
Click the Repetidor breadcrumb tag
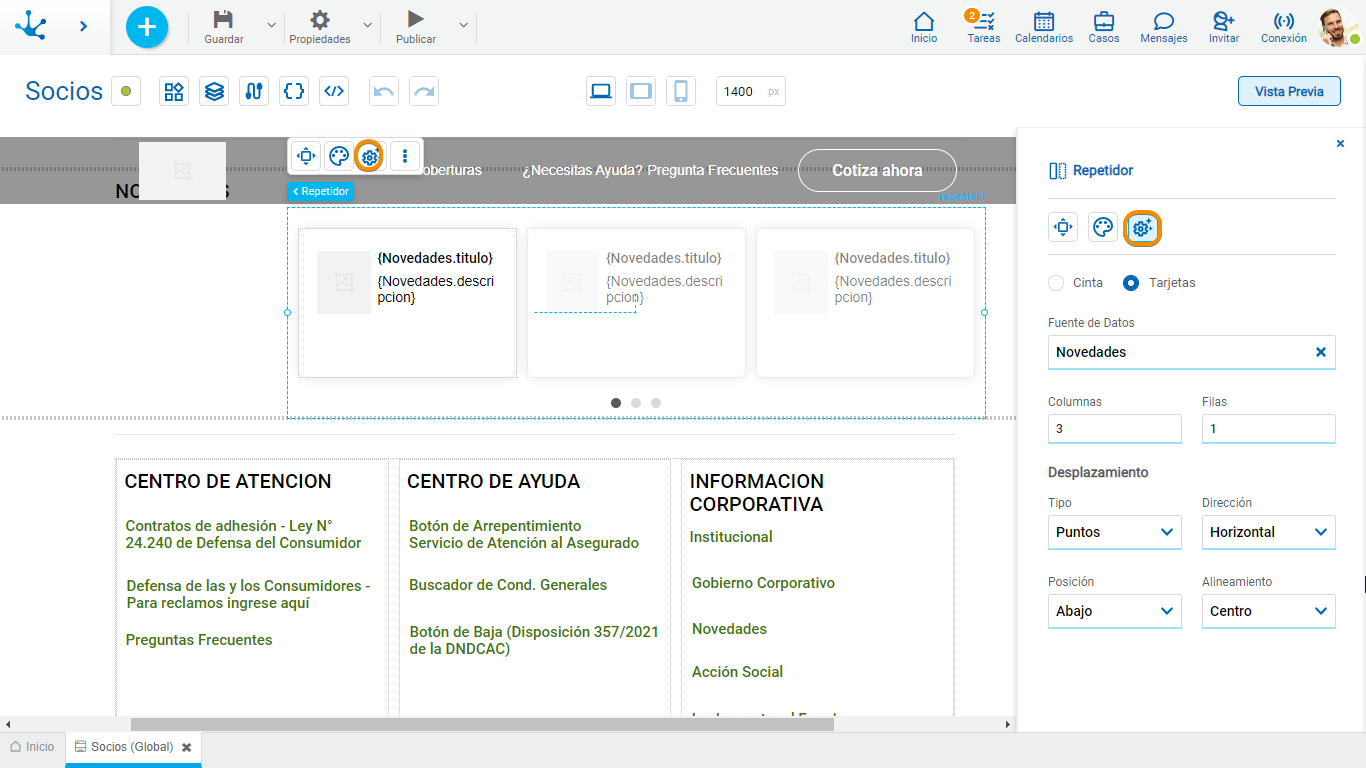pos(321,191)
